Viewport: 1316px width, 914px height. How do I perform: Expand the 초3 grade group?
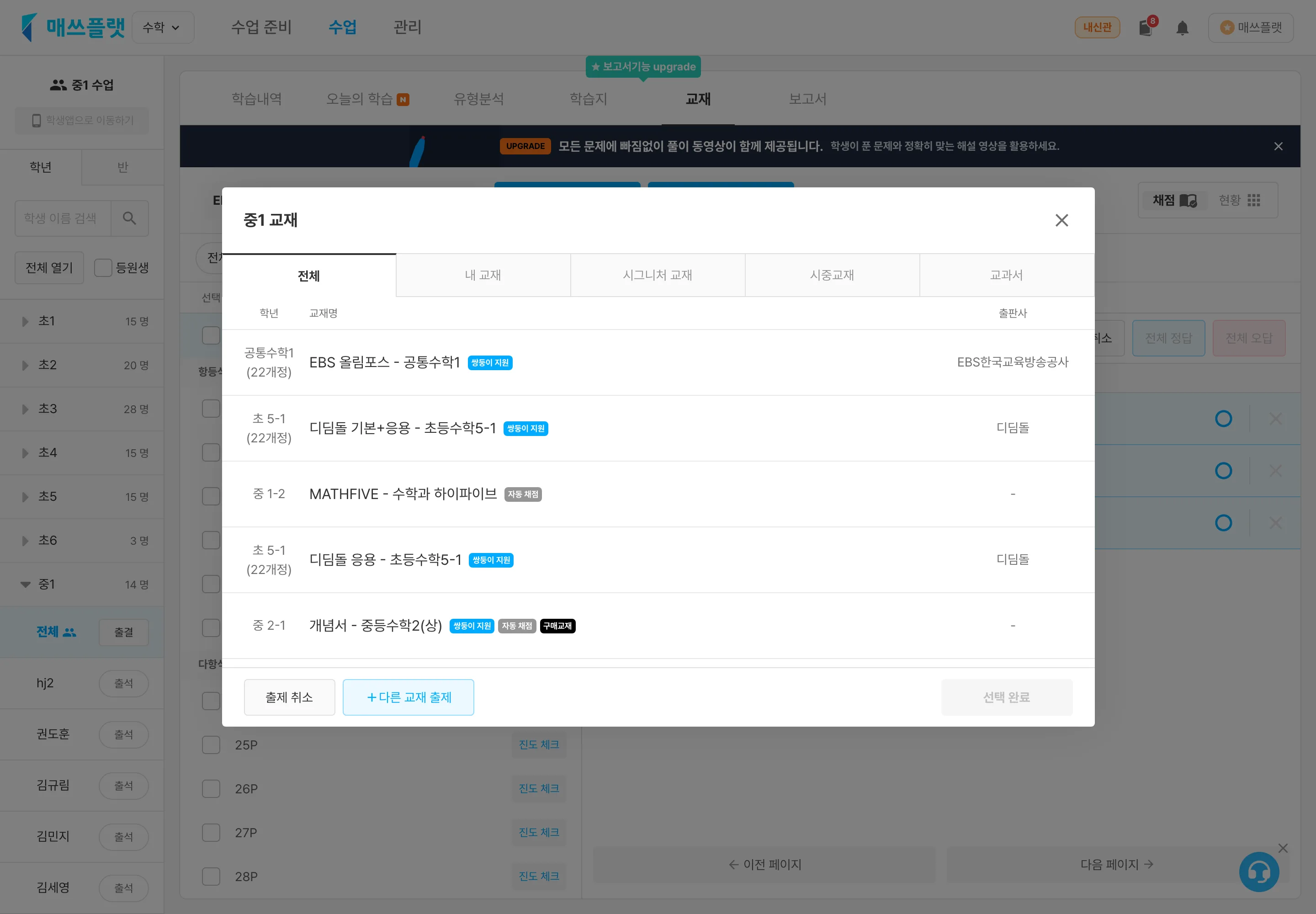tap(25, 409)
